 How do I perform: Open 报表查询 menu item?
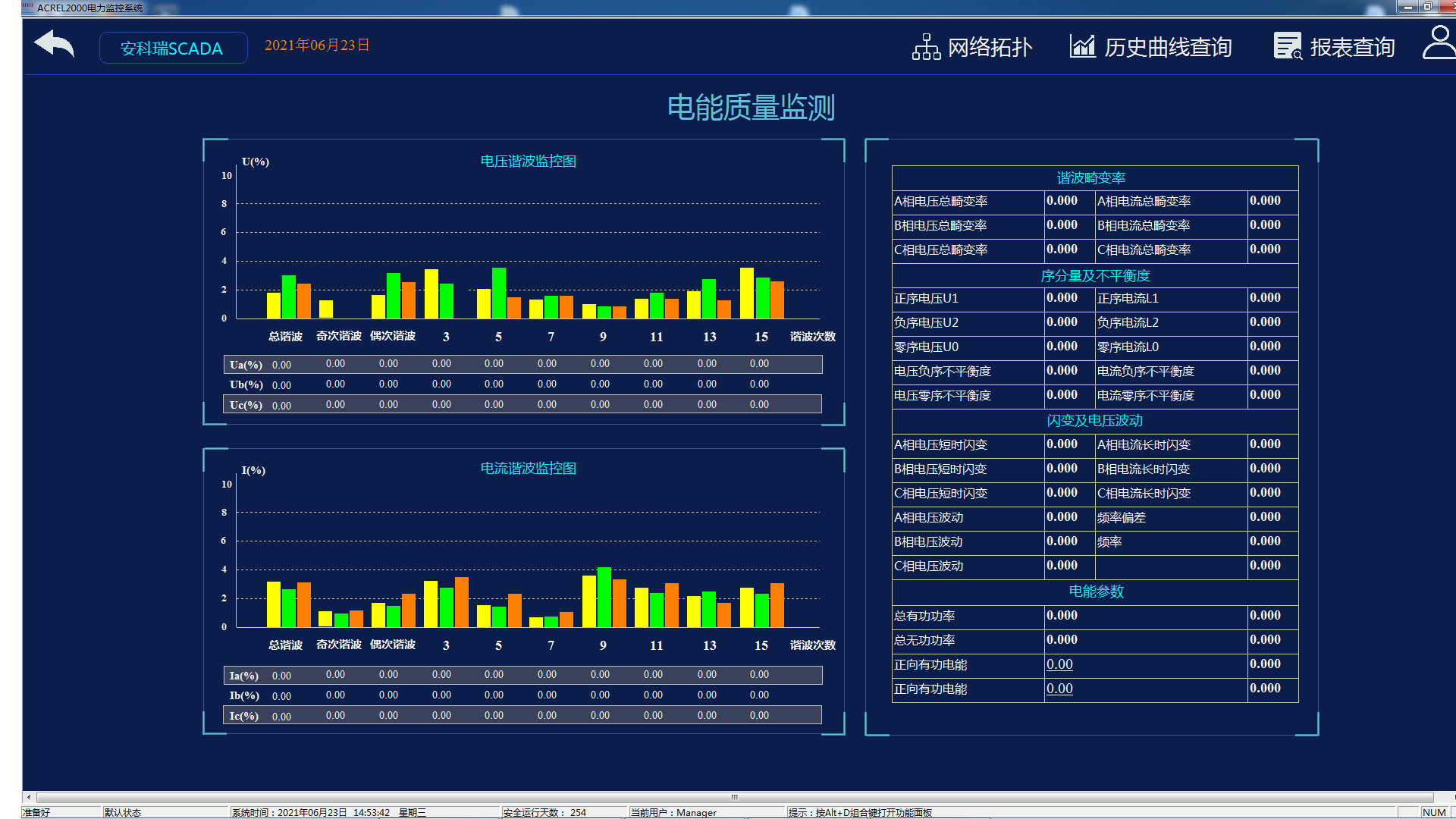tap(1352, 47)
